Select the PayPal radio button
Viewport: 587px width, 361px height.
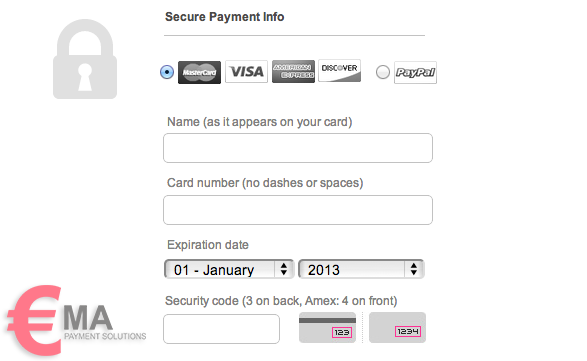[x=383, y=72]
